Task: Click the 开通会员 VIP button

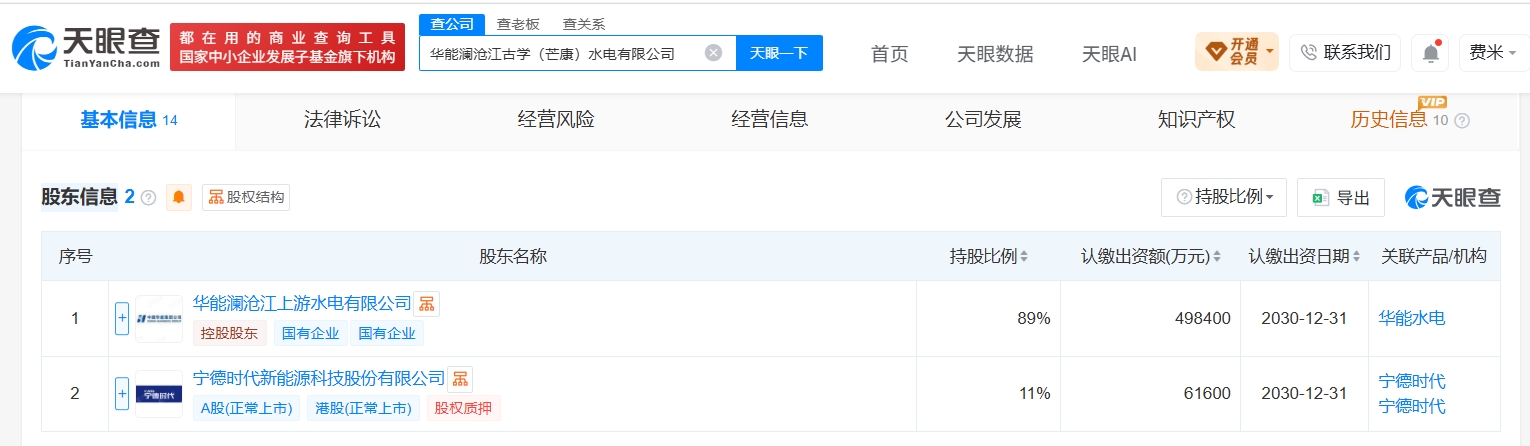Action: click(x=1237, y=52)
